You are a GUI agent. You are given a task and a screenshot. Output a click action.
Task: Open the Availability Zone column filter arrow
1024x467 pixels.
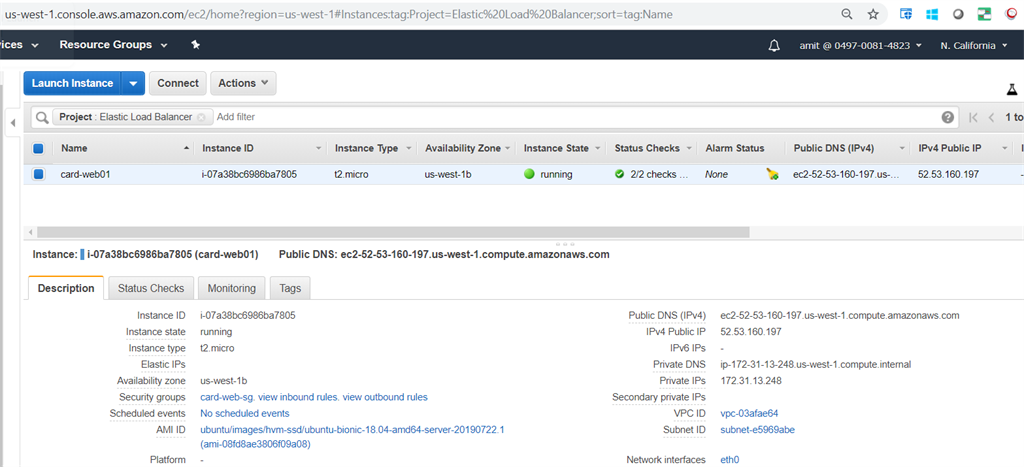(507, 149)
